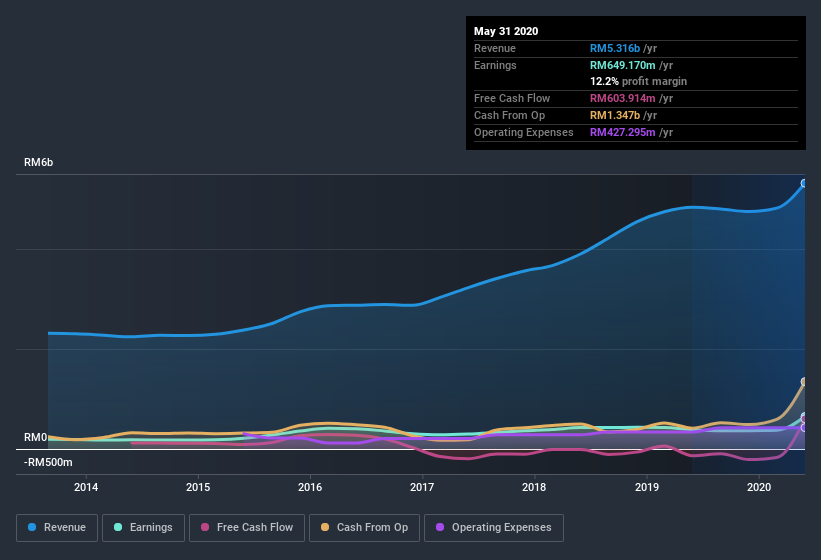The width and height of the screenshot is (821, 560).
Task: Click the 2017 x-axis label
Action: pyautogui.click(x=422, y=487)
